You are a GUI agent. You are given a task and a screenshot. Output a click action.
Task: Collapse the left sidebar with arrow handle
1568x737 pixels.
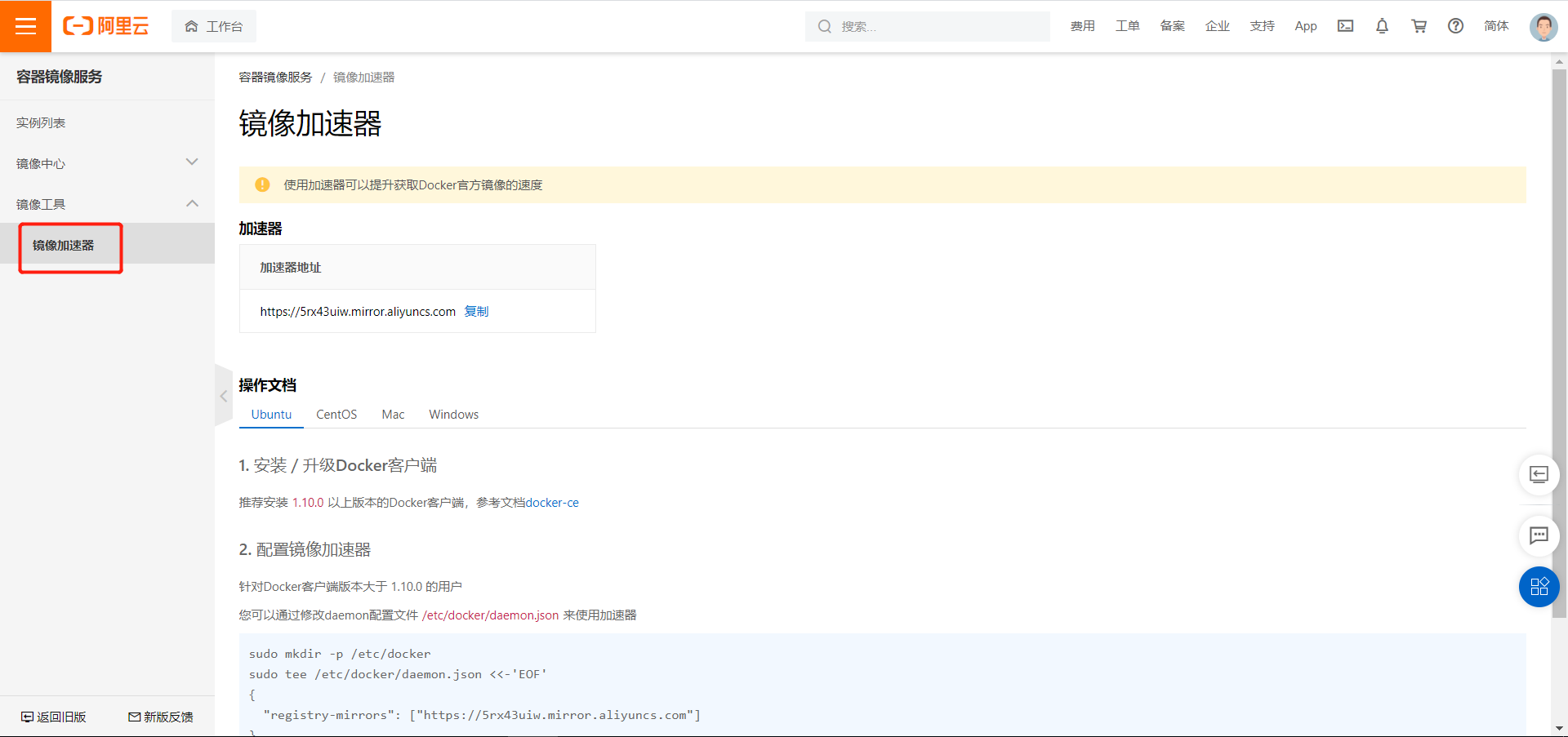pyautogui.click(x=223, y=397)
